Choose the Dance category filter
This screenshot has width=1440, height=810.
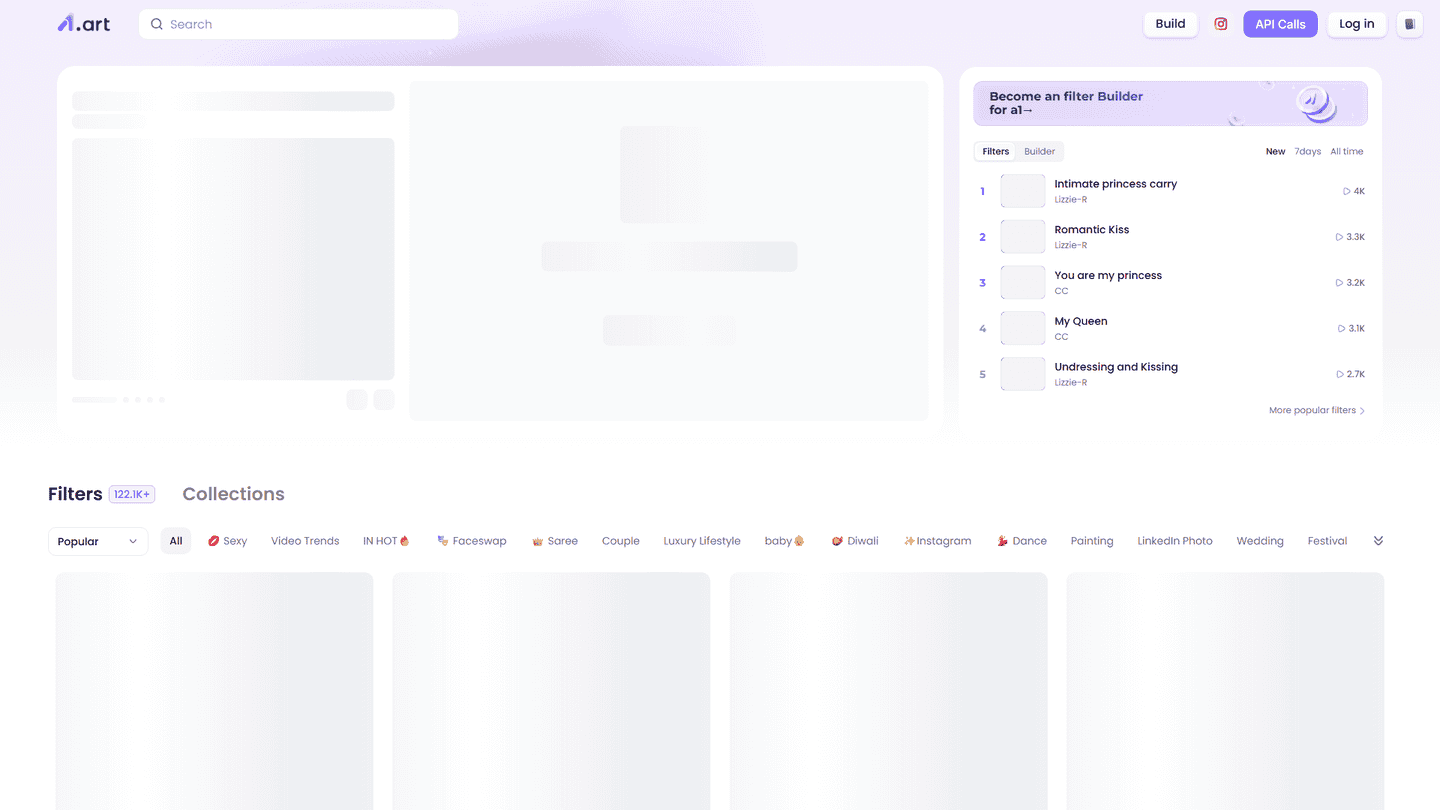pos(1022,541)
